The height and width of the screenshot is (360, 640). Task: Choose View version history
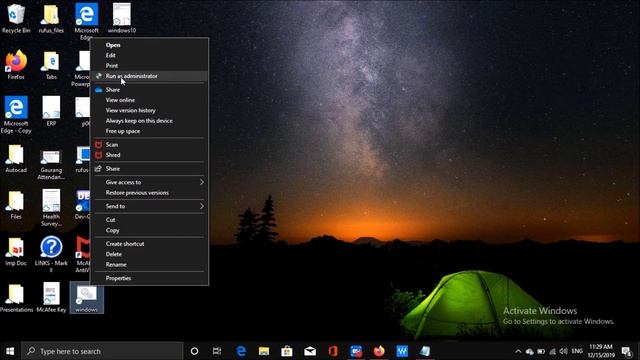click(131, 110)
